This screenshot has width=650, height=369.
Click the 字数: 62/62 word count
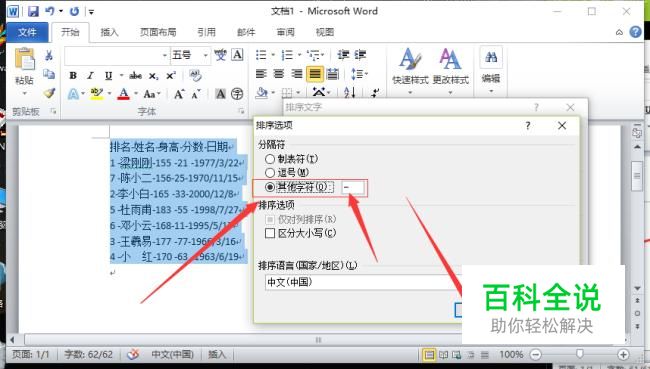click(x=88, y=355)
